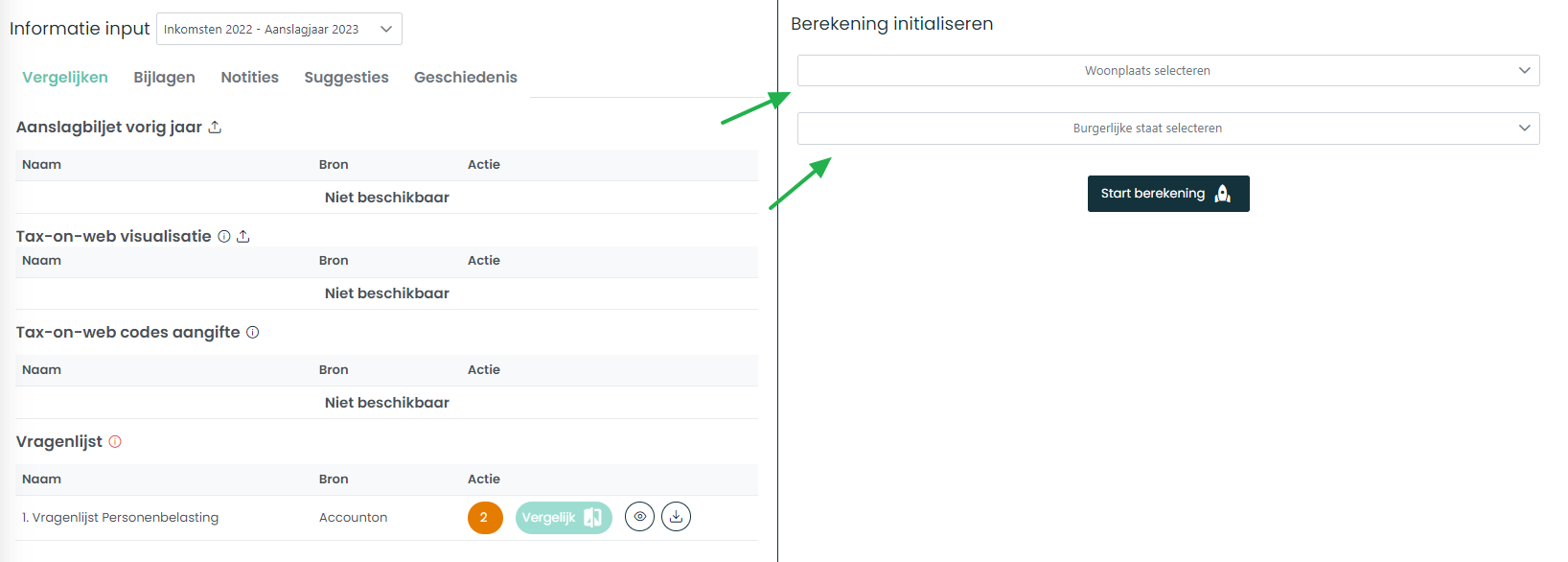Select the Vergelijken tab
This screenshot has height=562, width=1568.
click(x=65, y=77)
